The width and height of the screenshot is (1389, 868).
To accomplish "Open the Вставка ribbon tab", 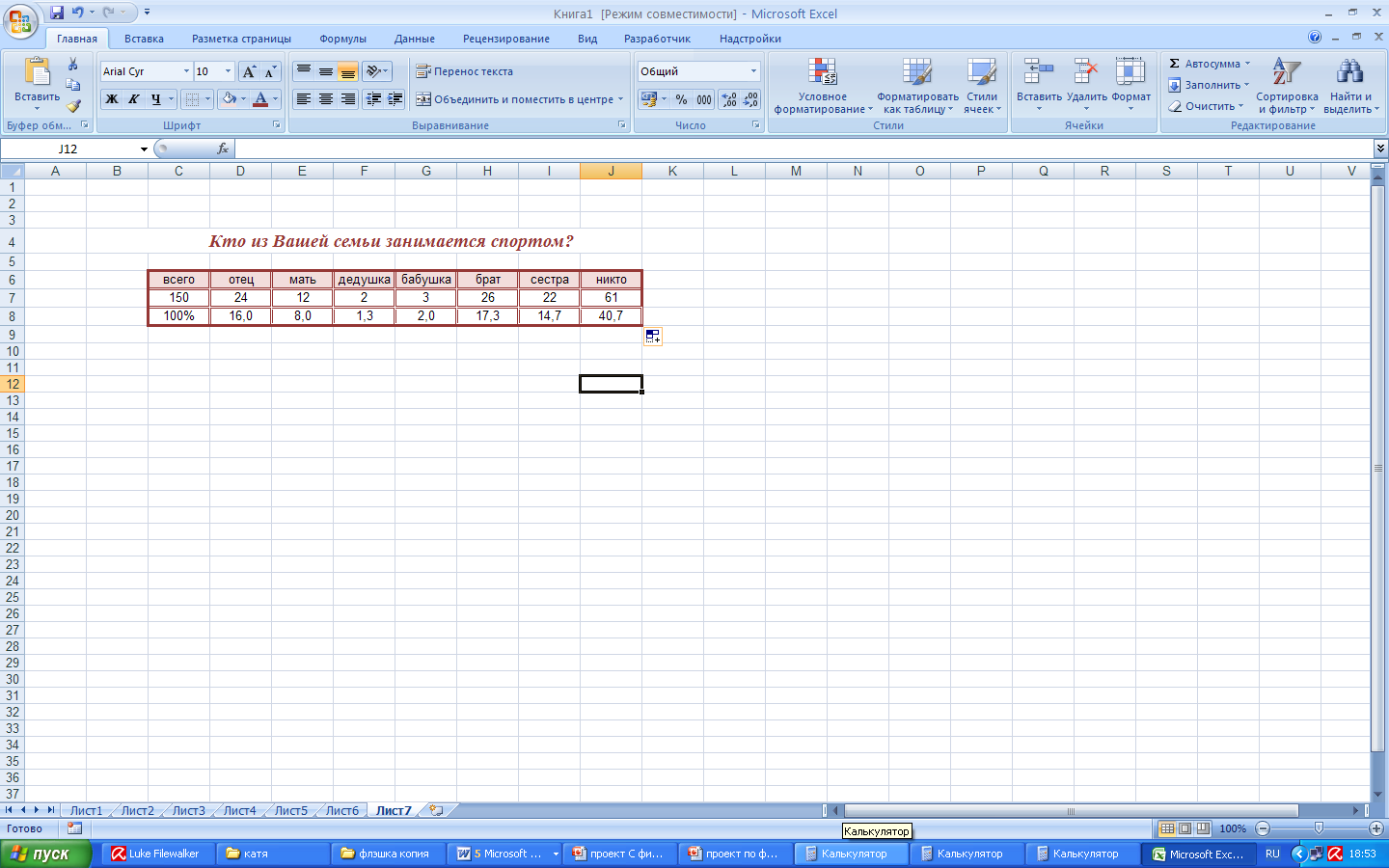I will coord(144,39).
